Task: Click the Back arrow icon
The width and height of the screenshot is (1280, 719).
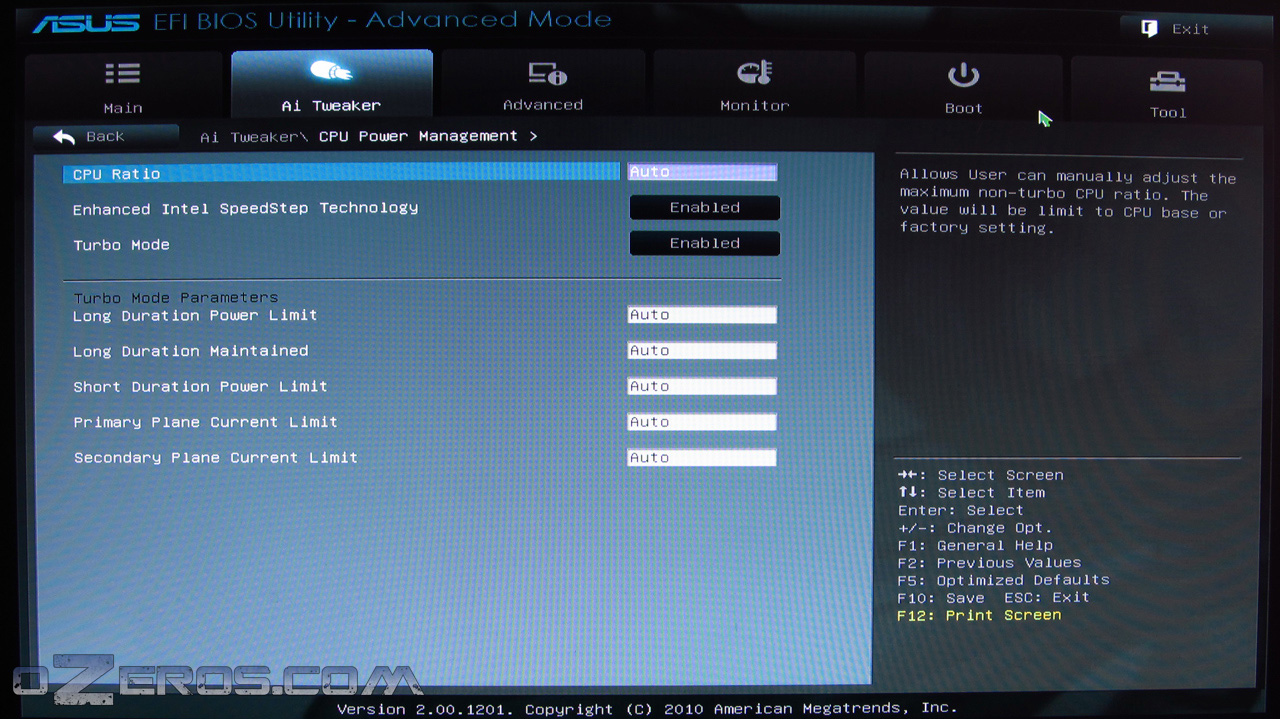Action: (64, 137)
